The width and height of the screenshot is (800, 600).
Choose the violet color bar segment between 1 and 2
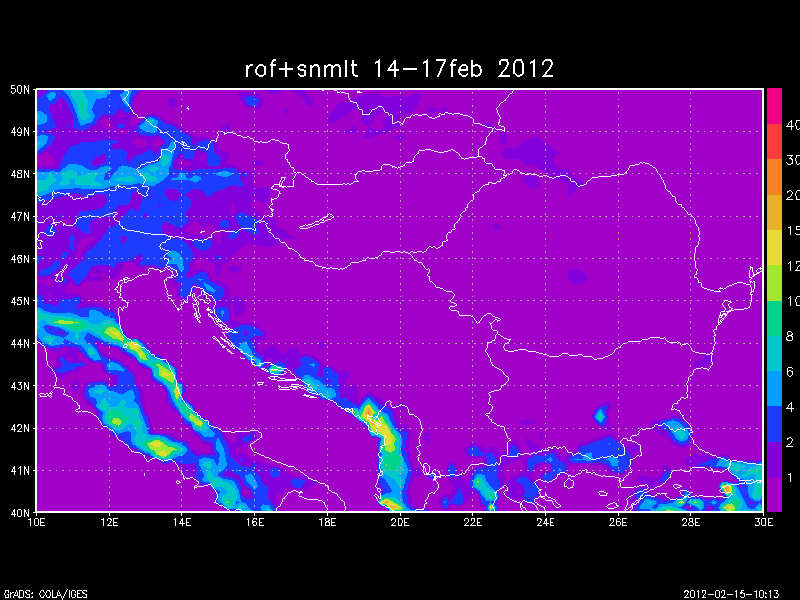(774, 459)
